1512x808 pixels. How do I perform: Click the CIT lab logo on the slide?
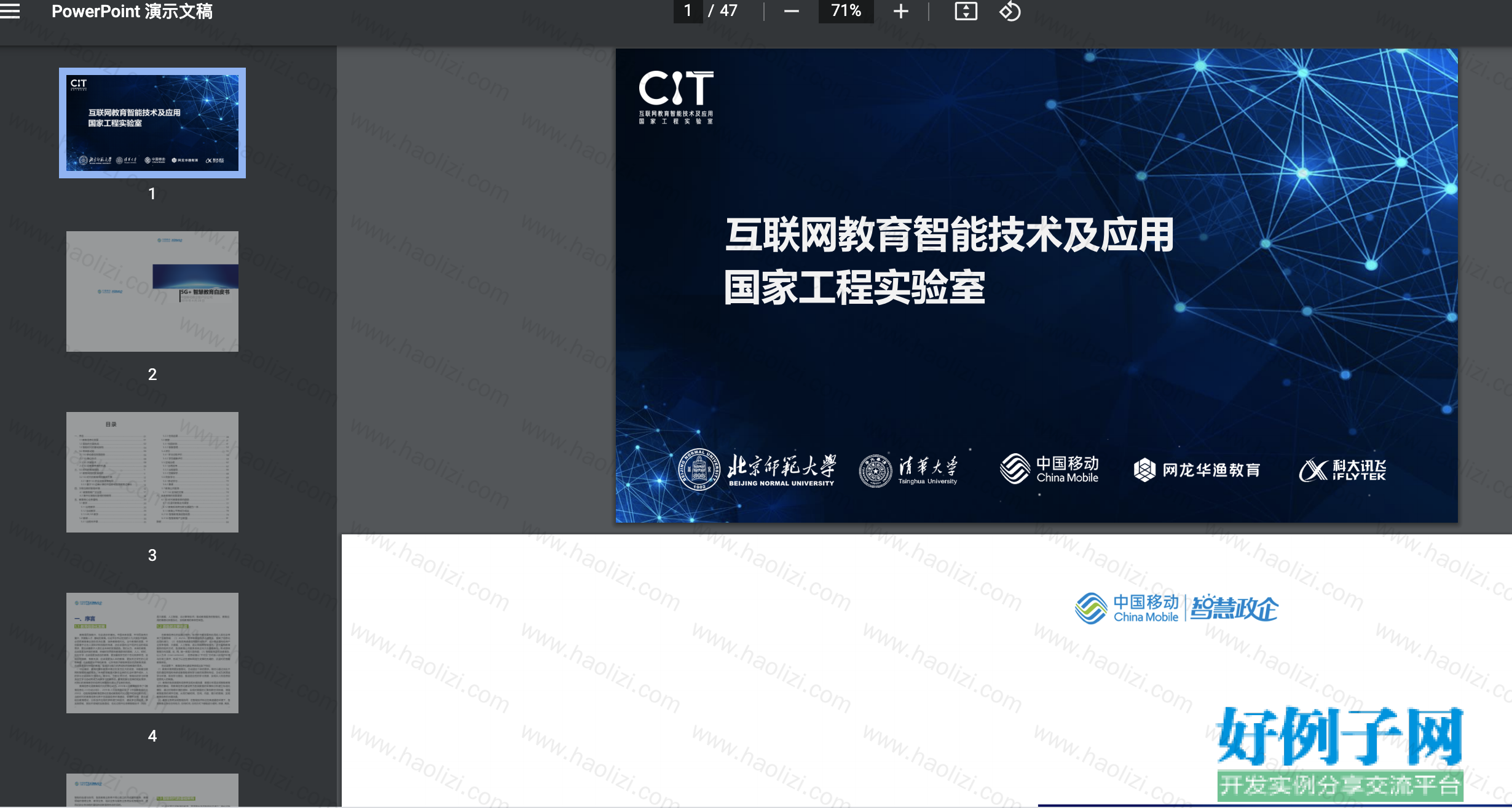pyautogui.click(x=676, y=97)
